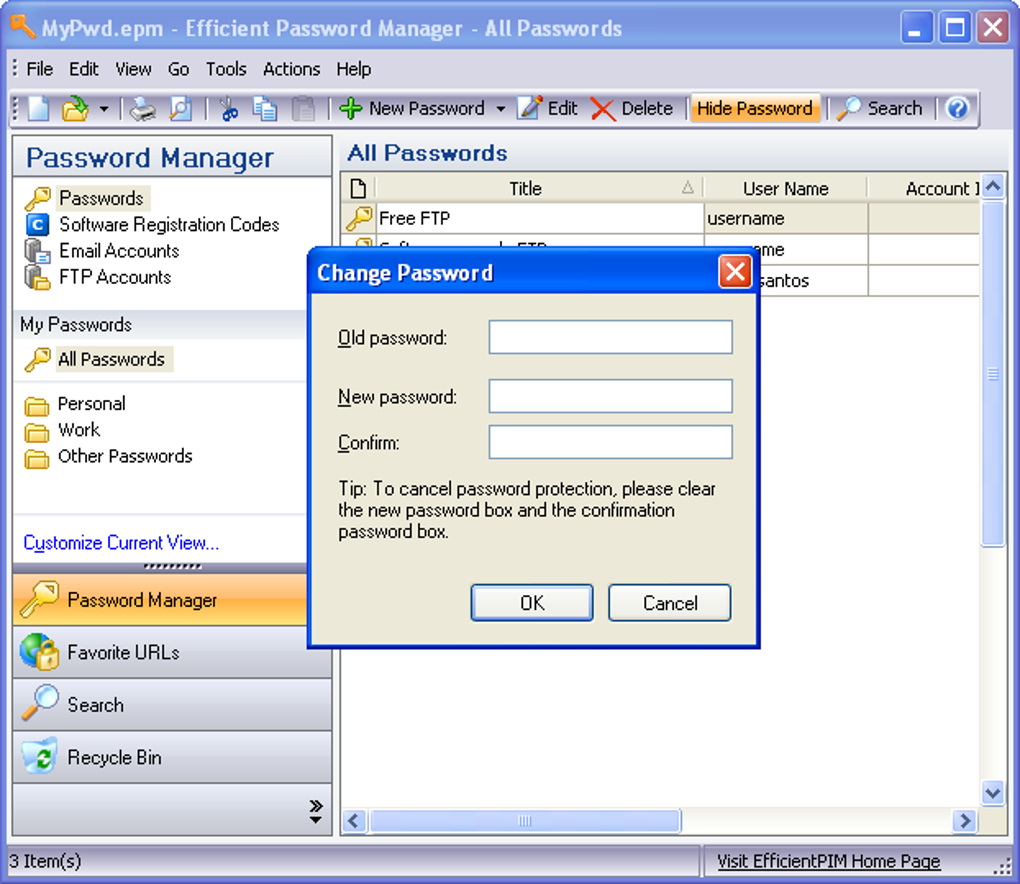Image resolution: width=1020 pixels, height=884 pixels.
Task: Click the Recycle Bin icon
Action: [40, 757]
